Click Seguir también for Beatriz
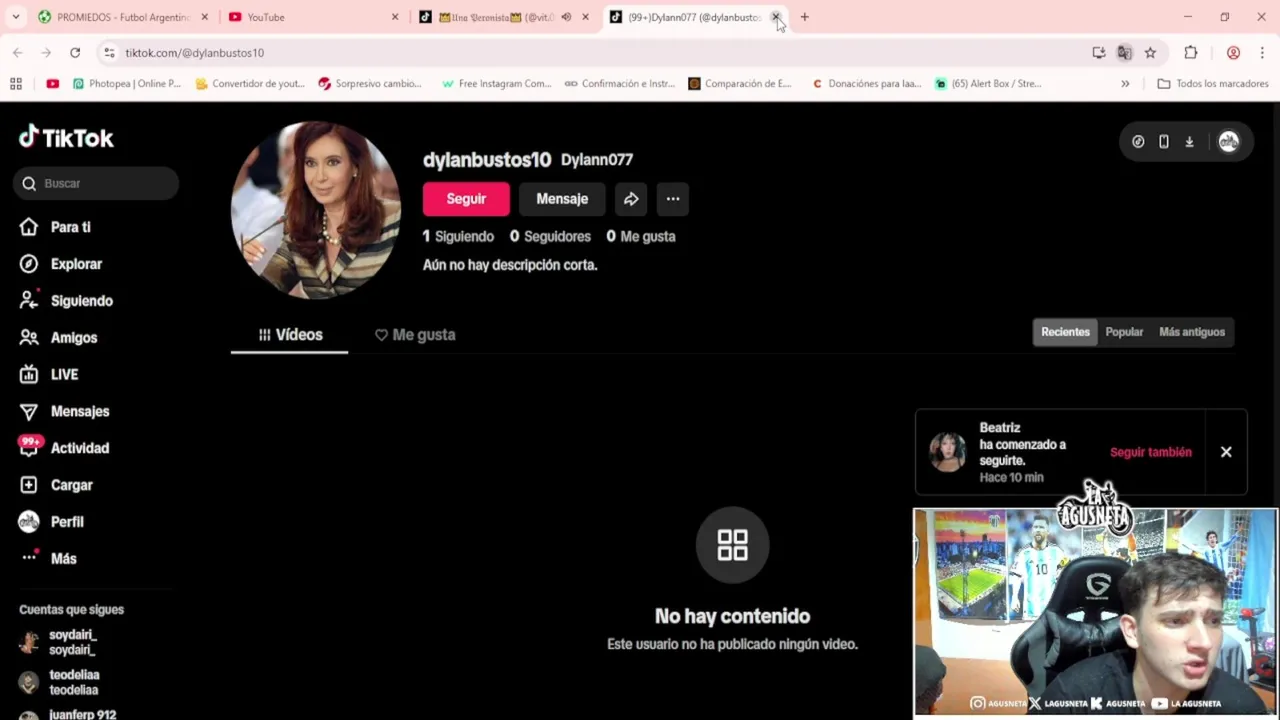The width and height of the screenshot is (1280, 720). (1150, 452)
